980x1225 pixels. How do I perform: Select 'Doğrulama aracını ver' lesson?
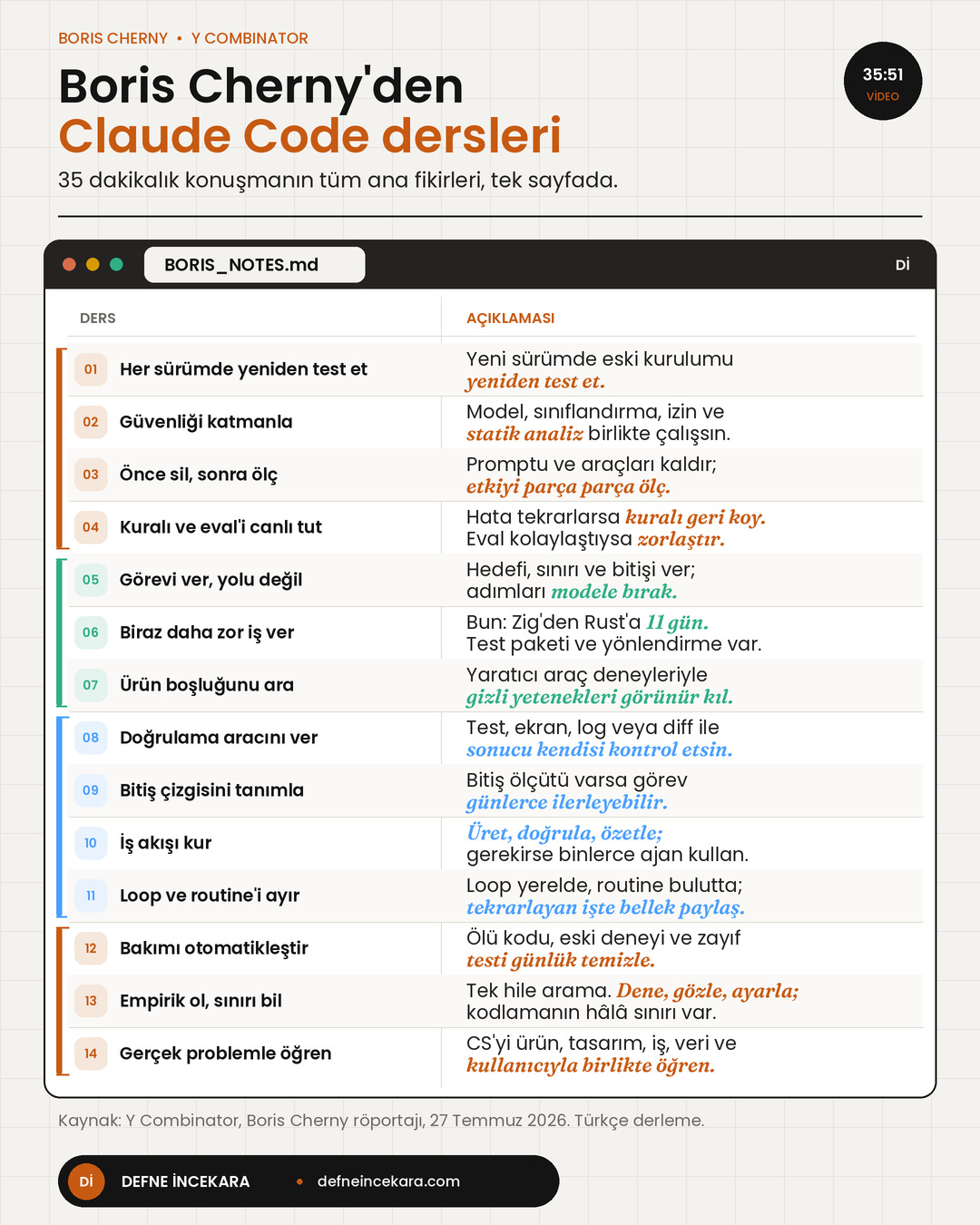tap(219, 738)
